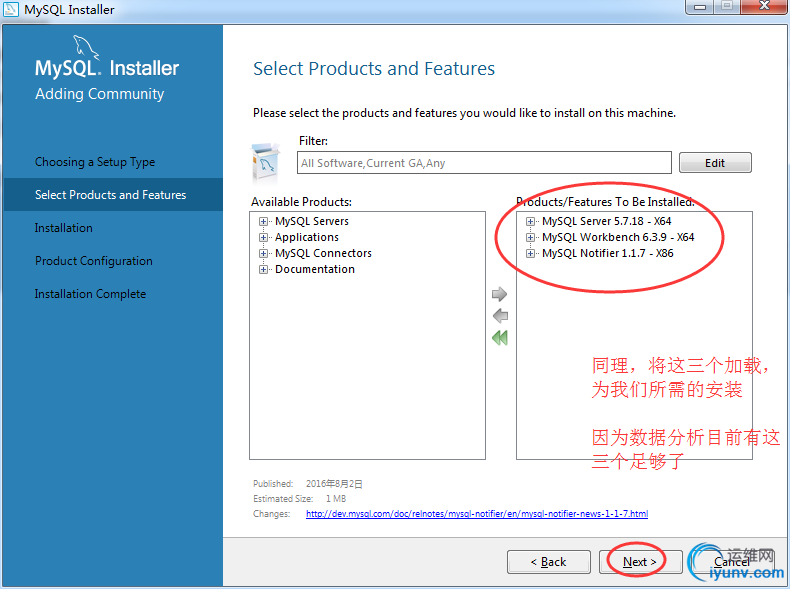Click the Next button

click(640, 562)
